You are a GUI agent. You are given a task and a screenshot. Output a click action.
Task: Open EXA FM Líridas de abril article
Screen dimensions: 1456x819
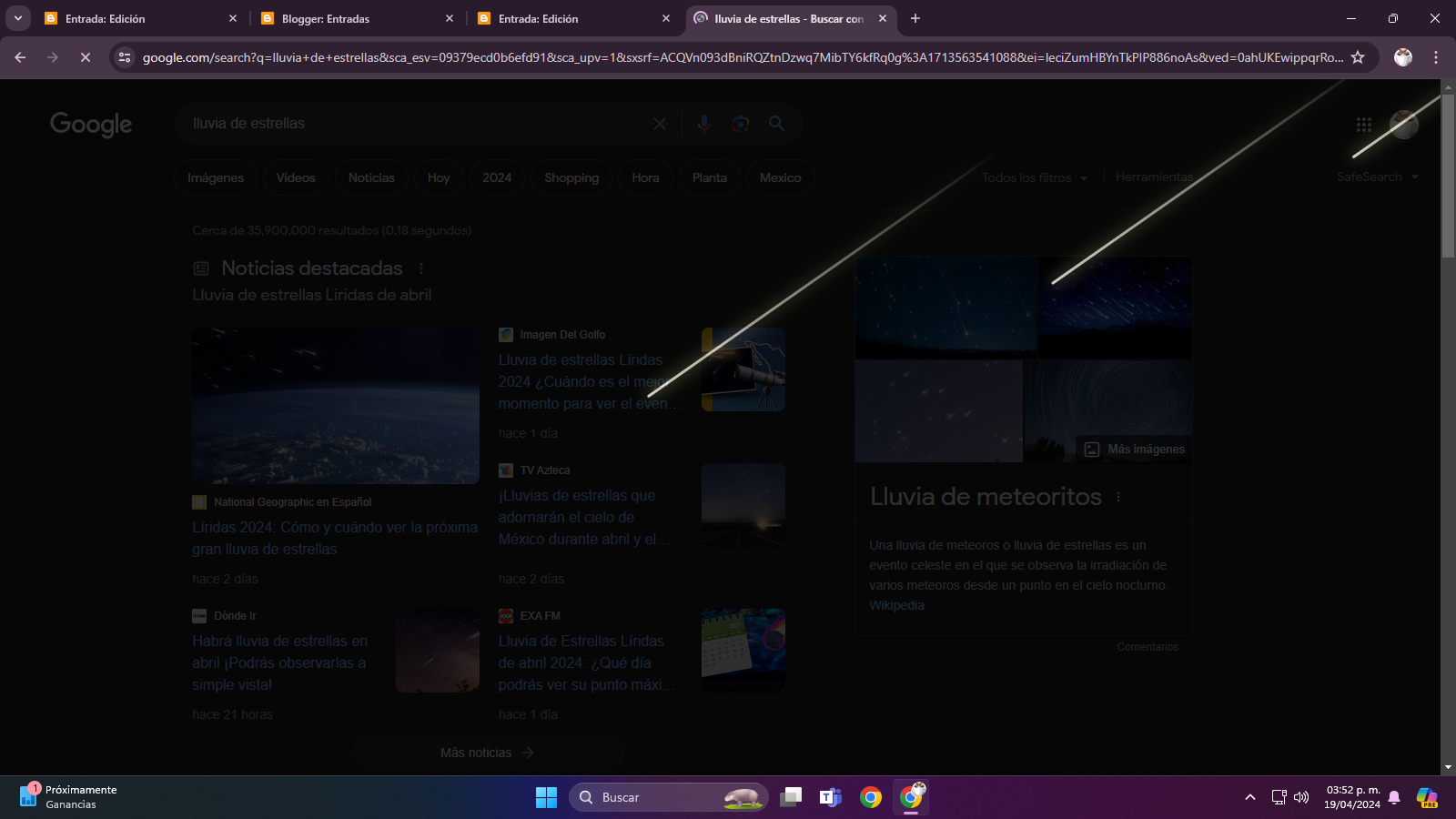click(x=587, y=663)
